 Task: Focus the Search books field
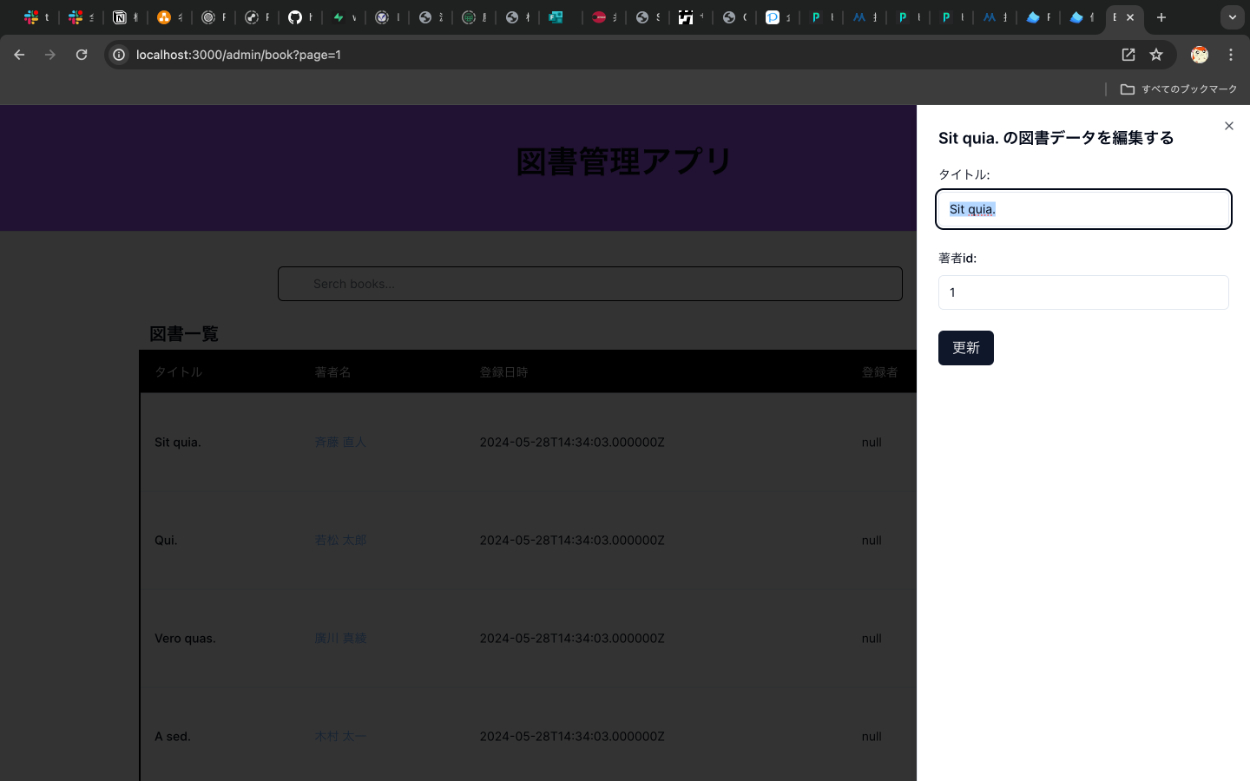590,284
